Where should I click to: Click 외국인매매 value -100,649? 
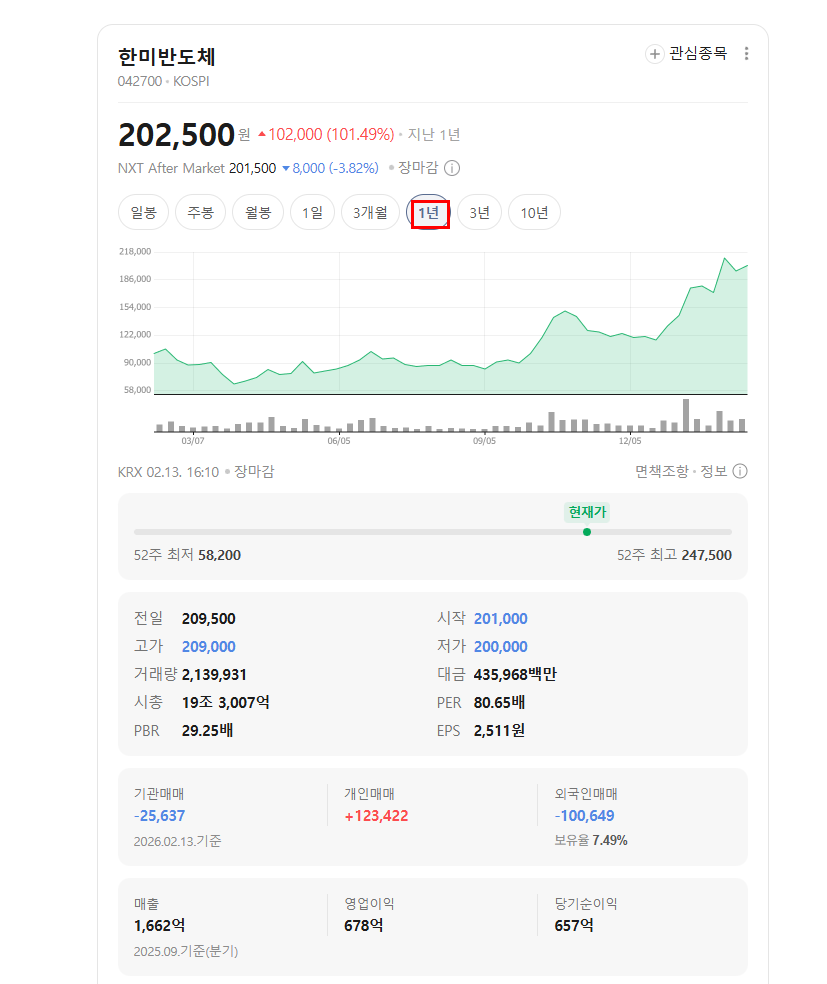coord(584,816)
